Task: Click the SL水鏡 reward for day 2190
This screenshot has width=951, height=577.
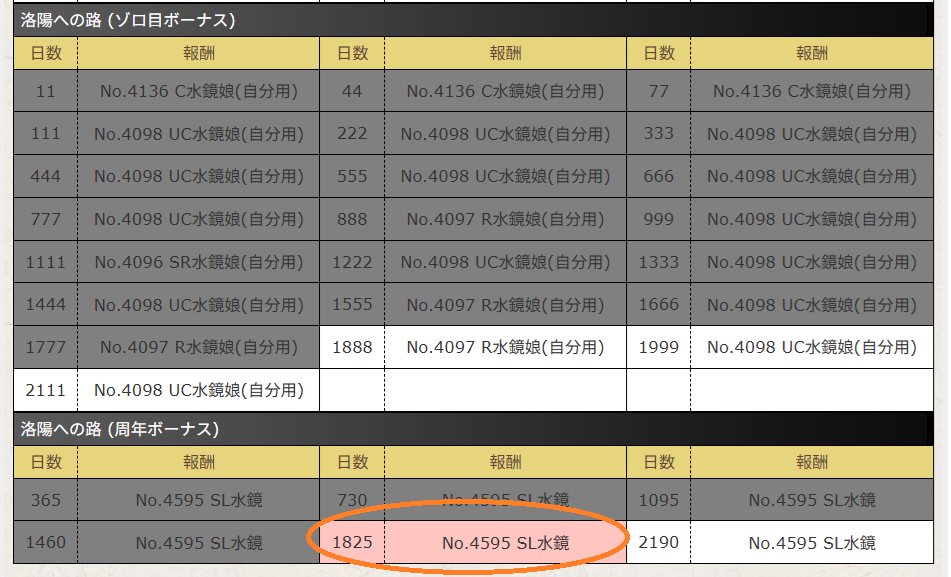Action: pyautogui.click(x=811, y=543)
